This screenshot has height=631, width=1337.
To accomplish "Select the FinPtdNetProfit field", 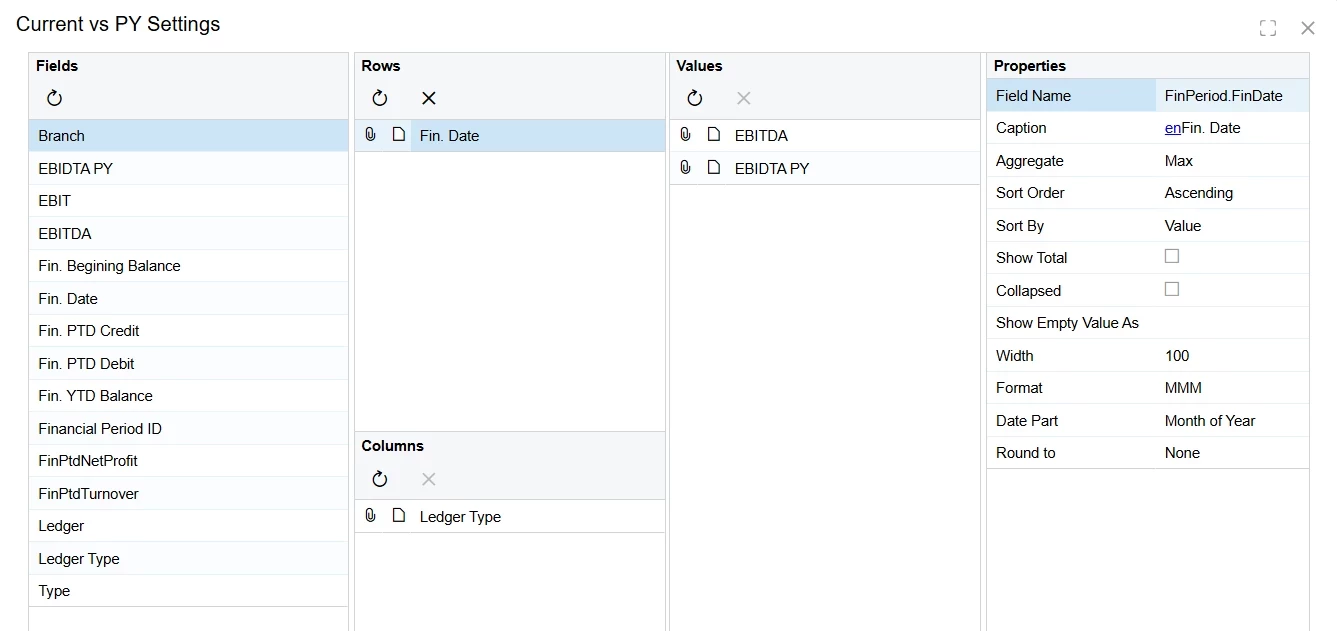I will pos(188,461).
